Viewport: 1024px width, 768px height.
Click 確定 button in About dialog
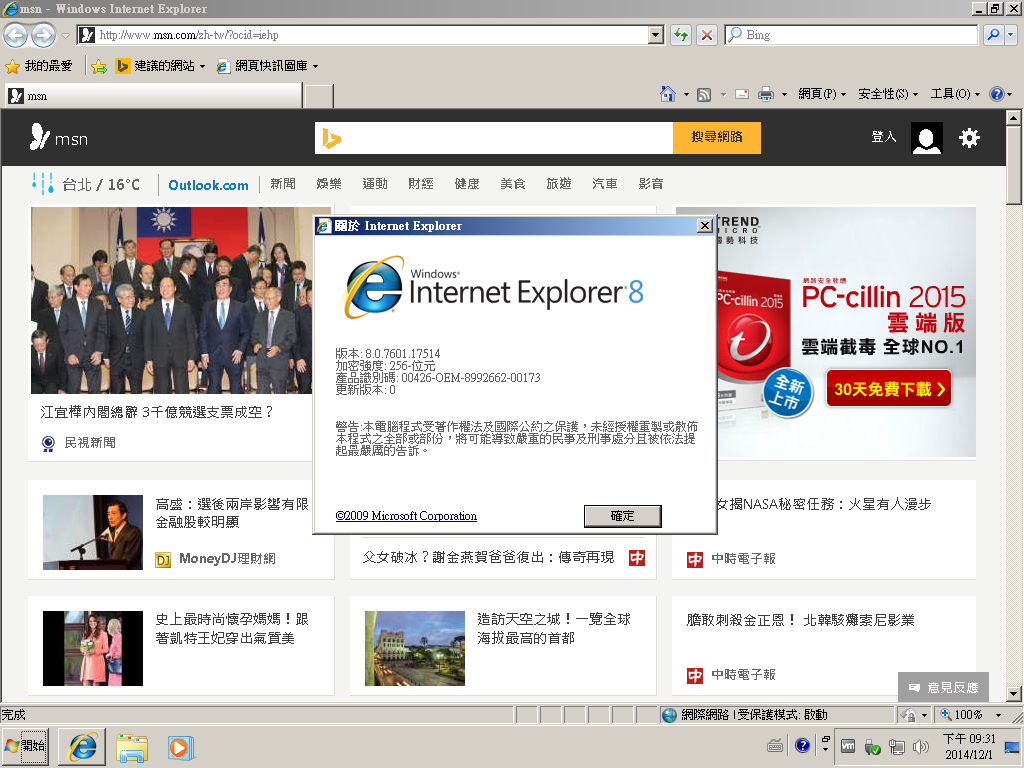[x=622, y=516]
